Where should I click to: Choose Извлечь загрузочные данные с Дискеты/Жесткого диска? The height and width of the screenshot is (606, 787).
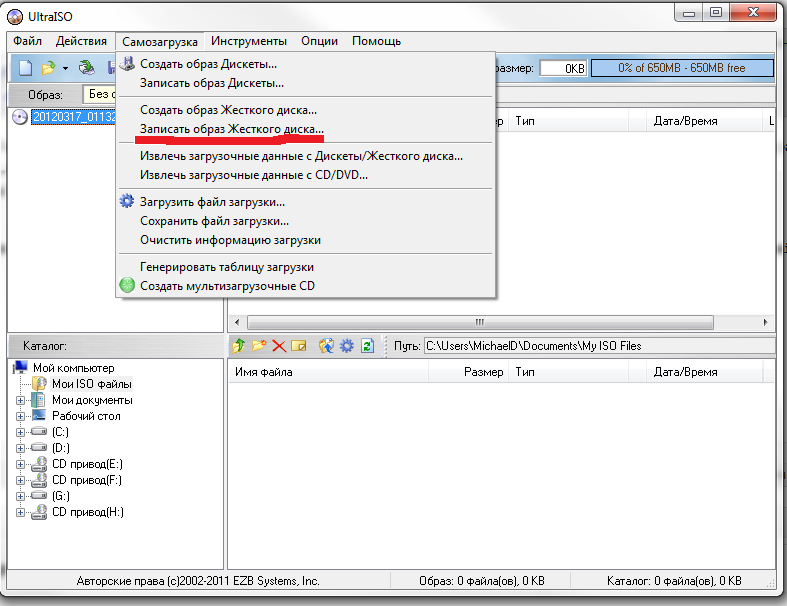click(306, 156)
